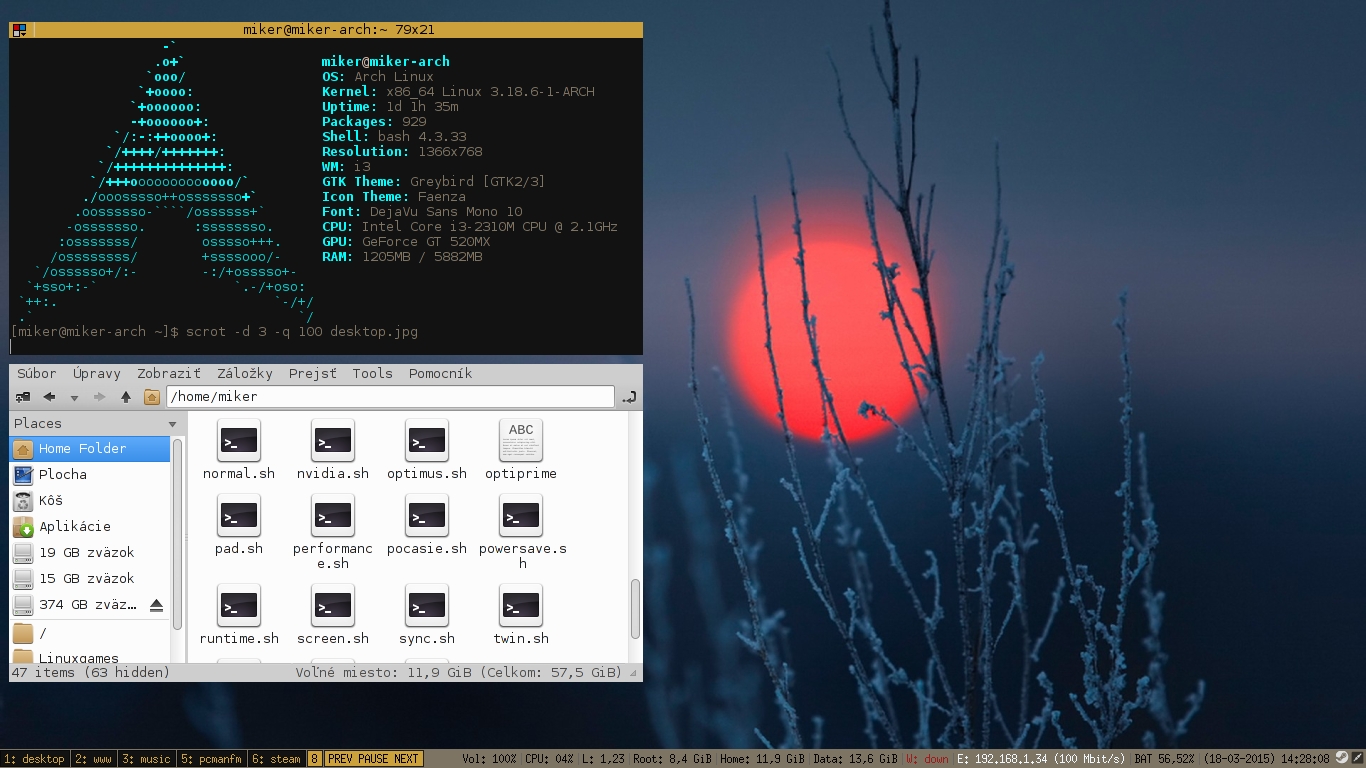1366x768 pixels.
Task: Select the optiprime text file icon
Action: coord(521,441)
